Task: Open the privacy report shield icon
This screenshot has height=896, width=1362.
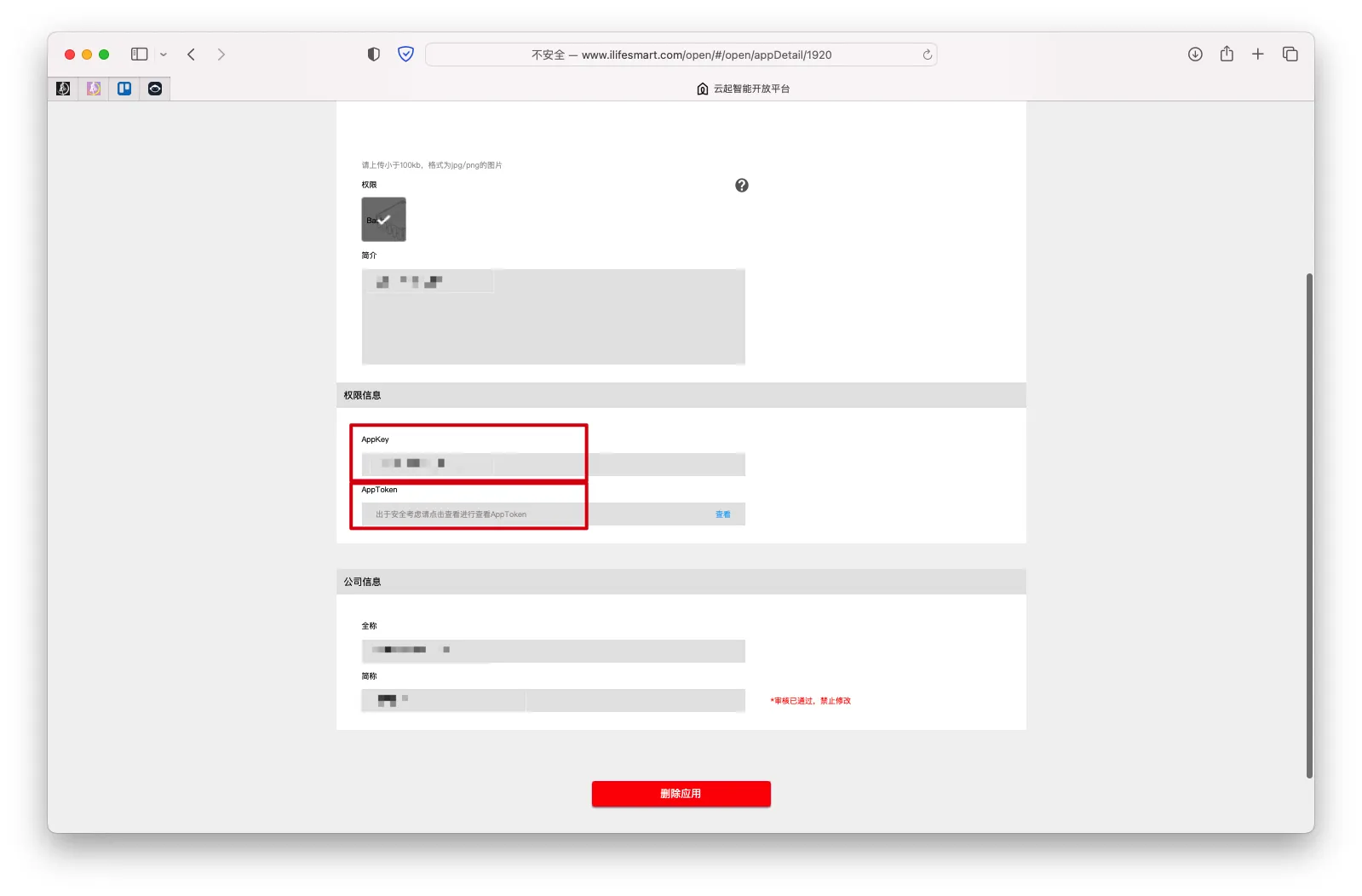Action: pyautogui.click(x=373, y=55)
